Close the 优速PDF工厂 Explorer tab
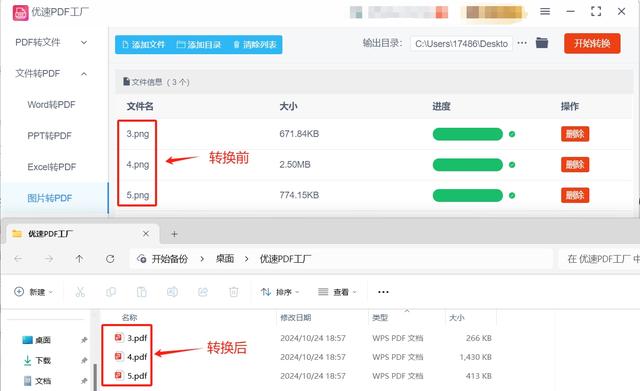The height and width of the screenshot is (391, 640). [x=146, y=234]
